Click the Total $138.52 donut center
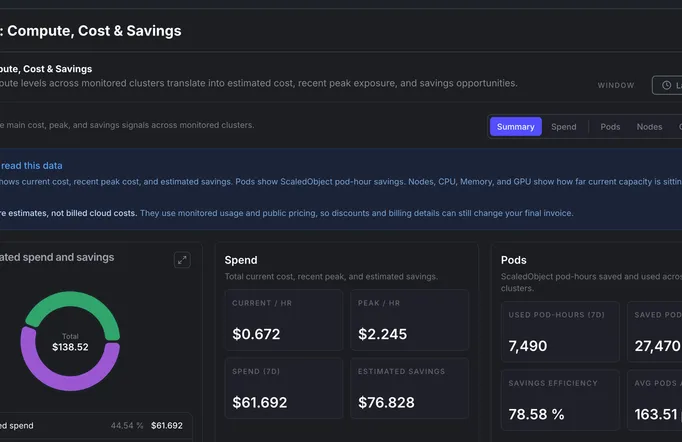Viewport: 682px width, 442px height. 70,342
